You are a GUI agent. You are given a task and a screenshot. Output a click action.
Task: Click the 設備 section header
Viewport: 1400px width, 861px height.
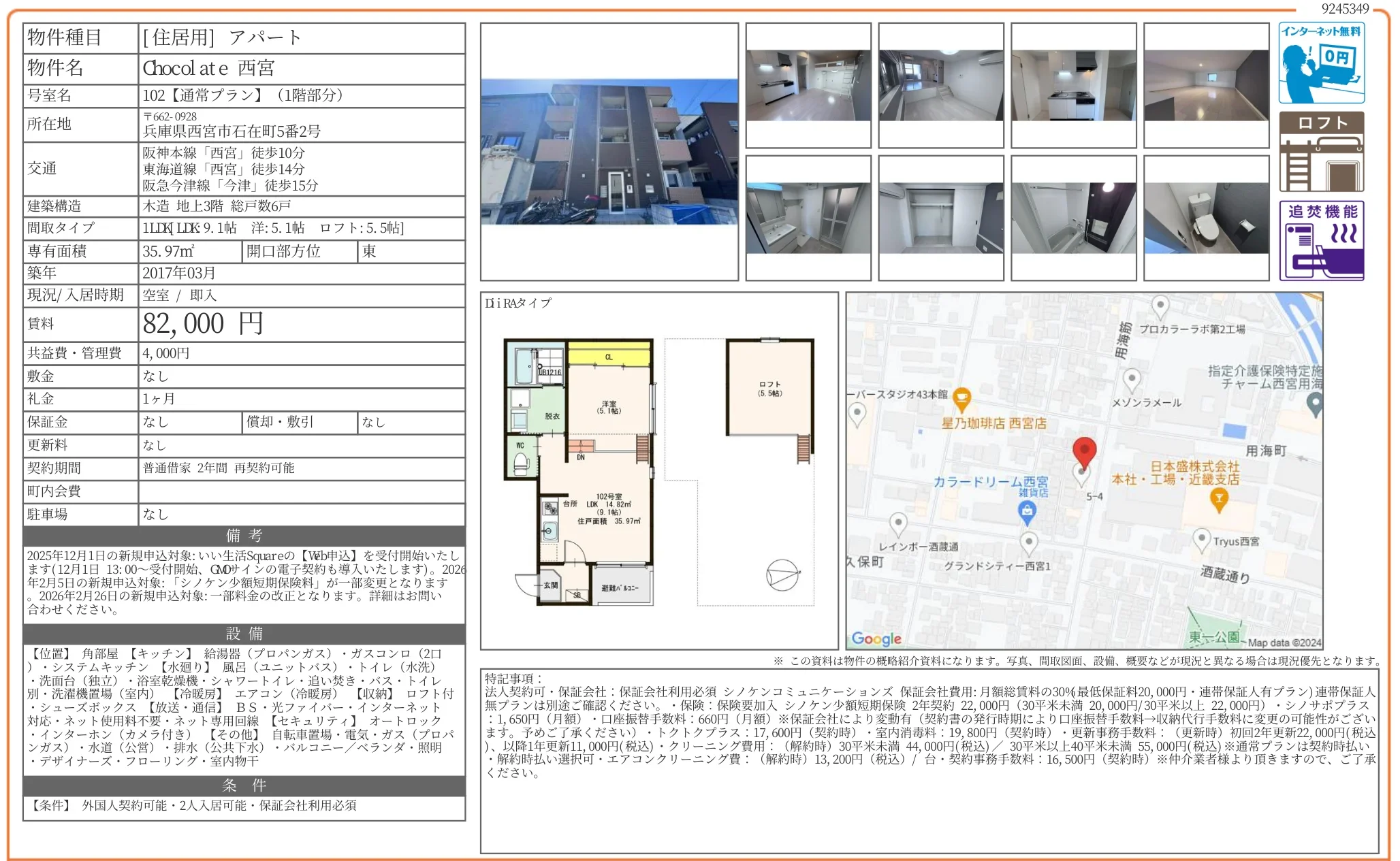(244, 634)
